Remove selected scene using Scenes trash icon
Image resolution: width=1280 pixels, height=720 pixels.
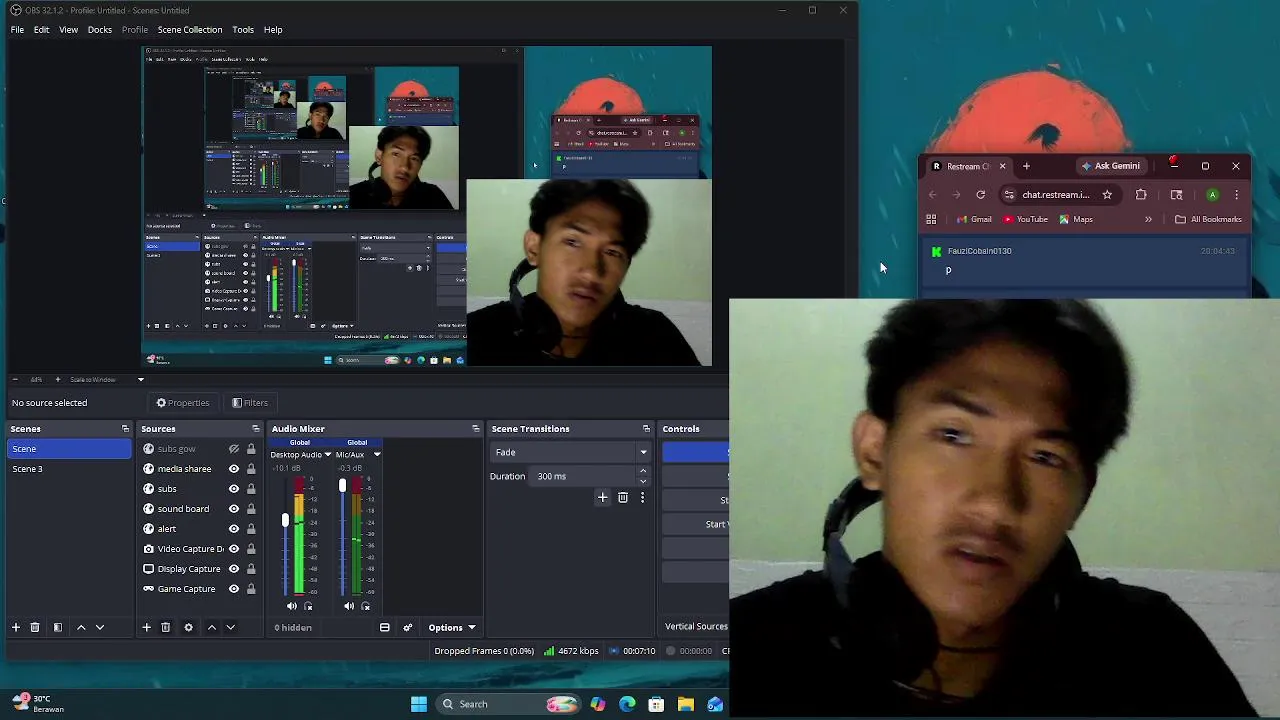pyautogui.click(x=35, y=627)
